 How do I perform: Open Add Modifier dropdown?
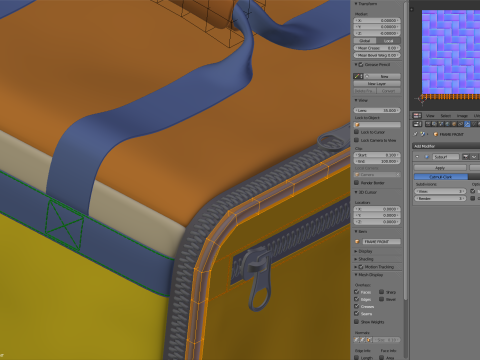pos(446,146)
